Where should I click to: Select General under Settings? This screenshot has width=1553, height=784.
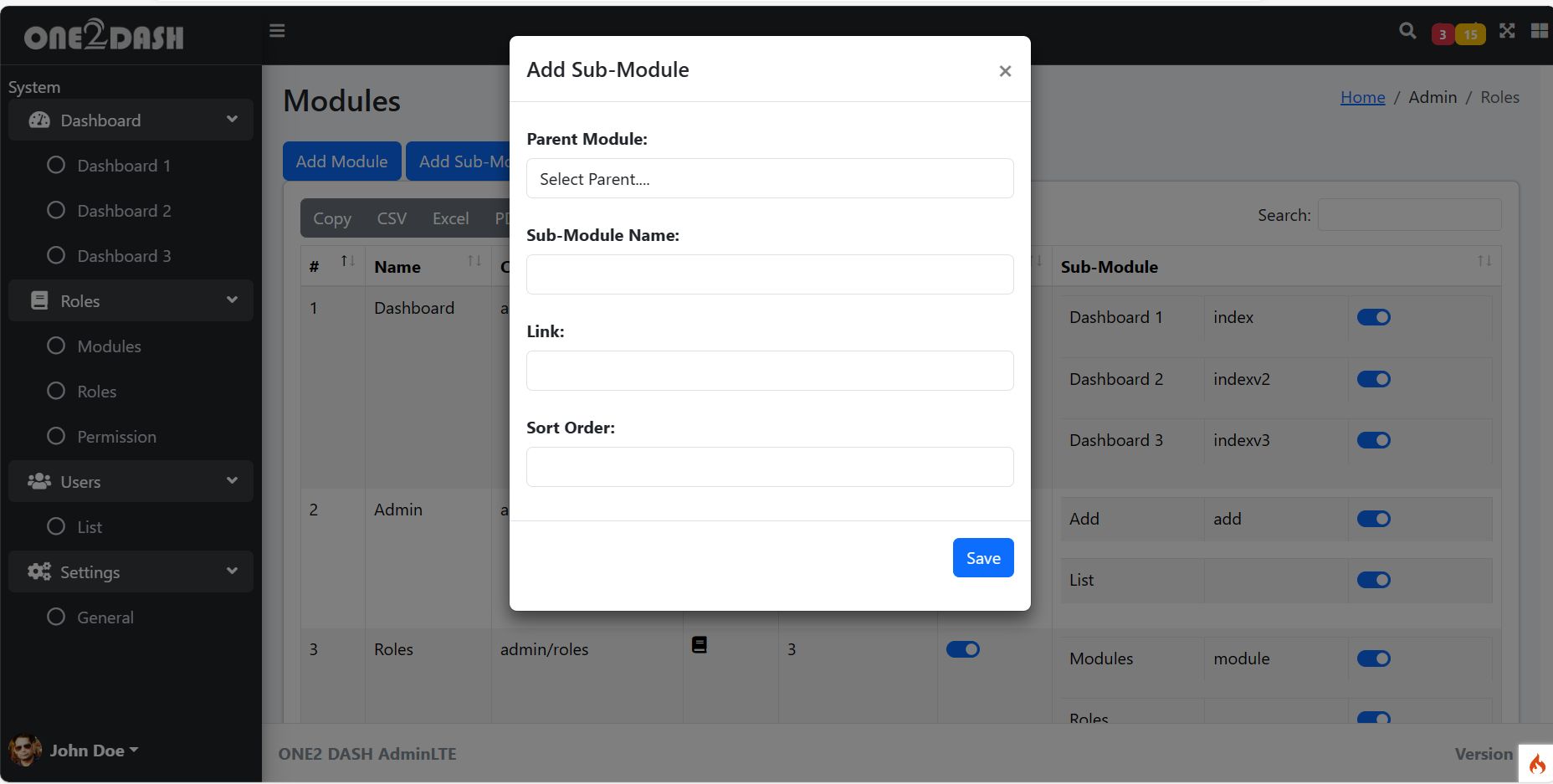click(x=105, y=617)
